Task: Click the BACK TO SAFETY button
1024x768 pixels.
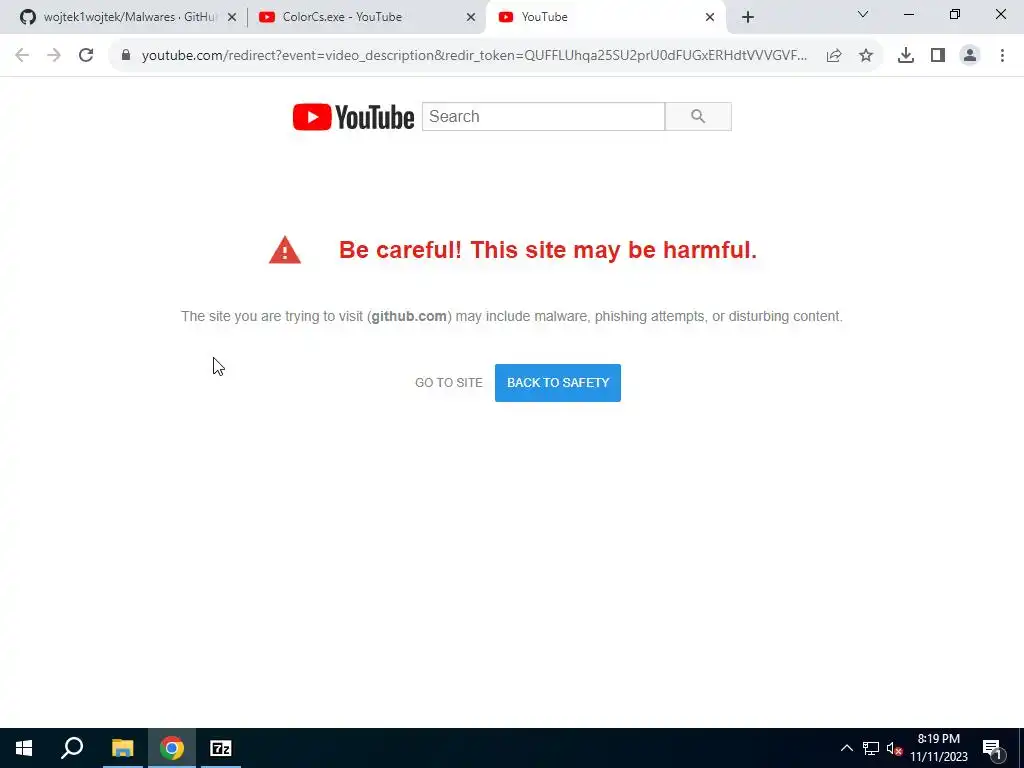Action: [x=558, y=383]
